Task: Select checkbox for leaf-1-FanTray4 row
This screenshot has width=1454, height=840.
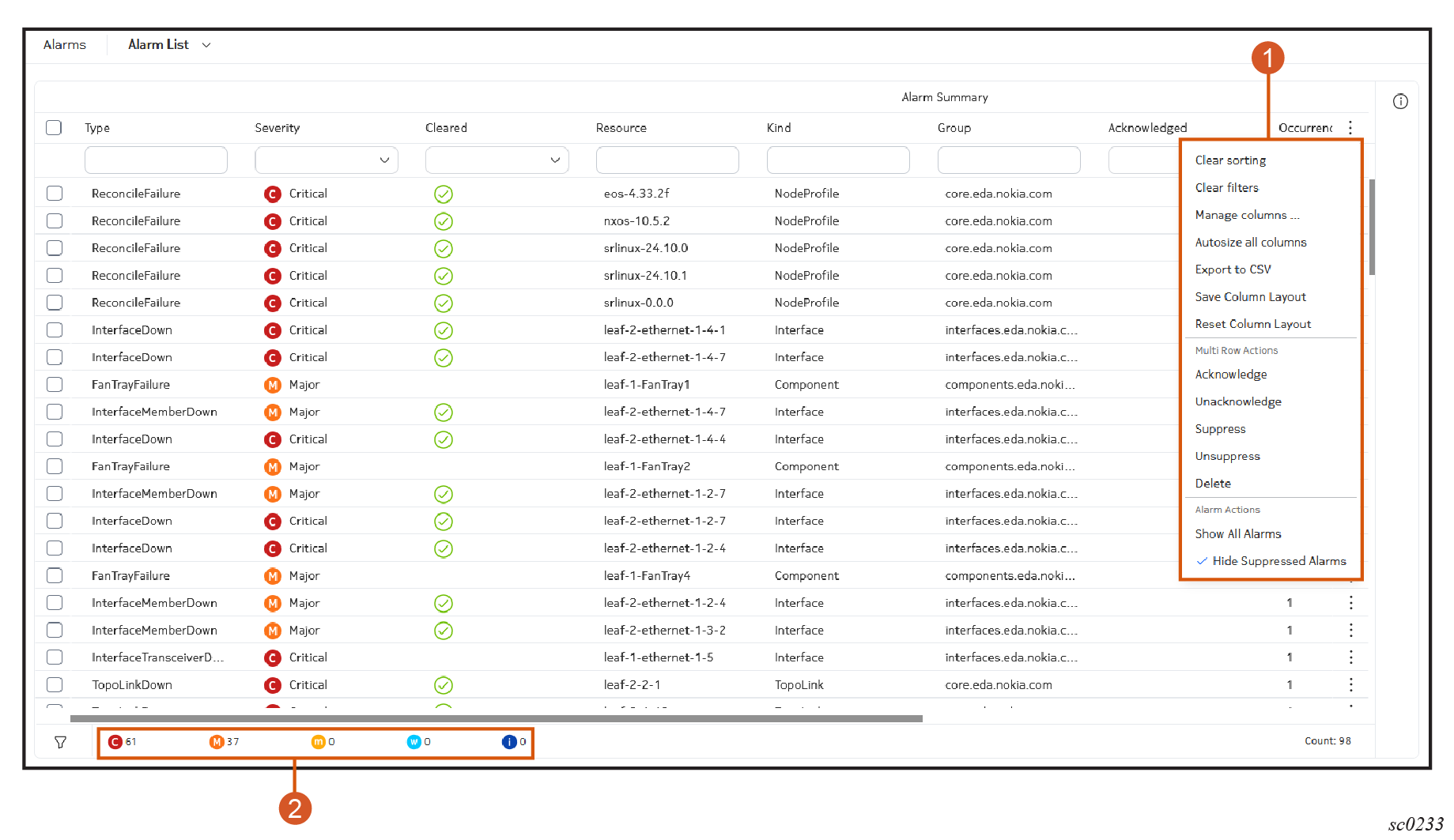Action: pyautogui.click(x=55, y=576)
